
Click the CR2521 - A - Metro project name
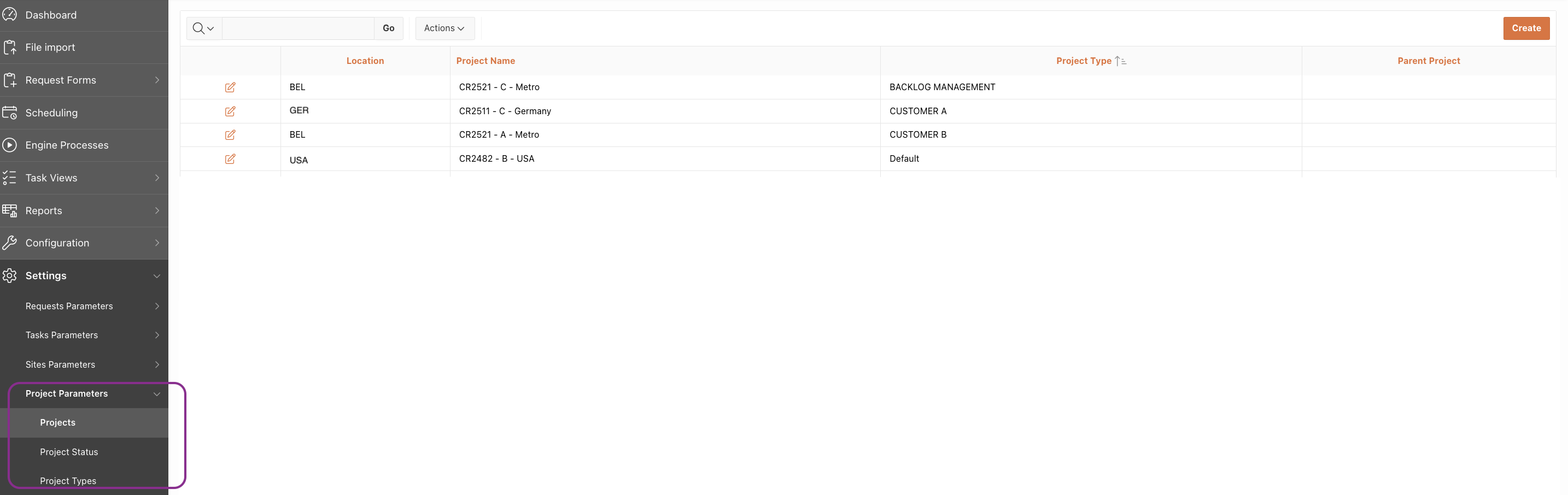click(499, 135)
